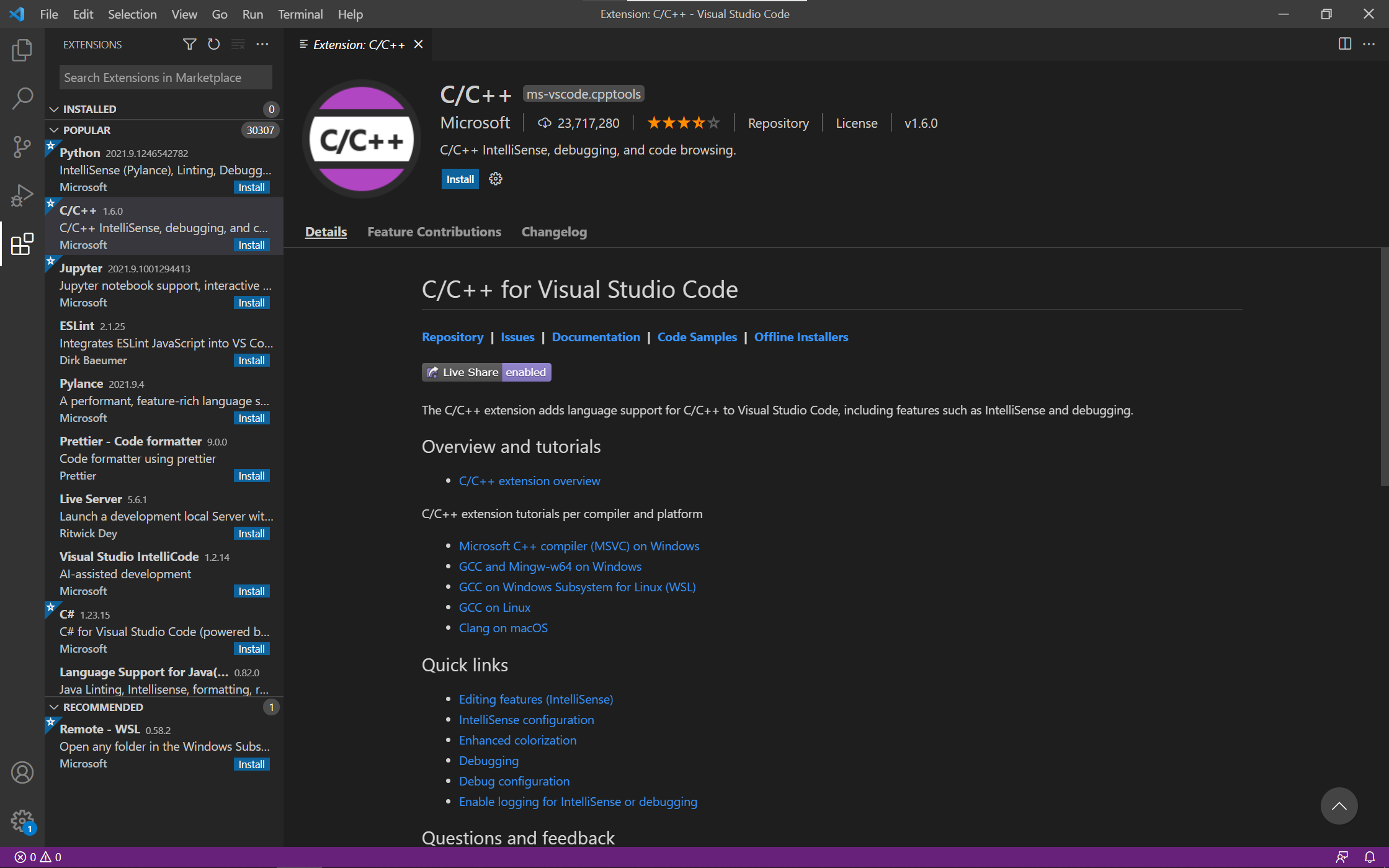Open the Explorer view in activity bar
The image size is (1389, 868).
pos(22,50)
